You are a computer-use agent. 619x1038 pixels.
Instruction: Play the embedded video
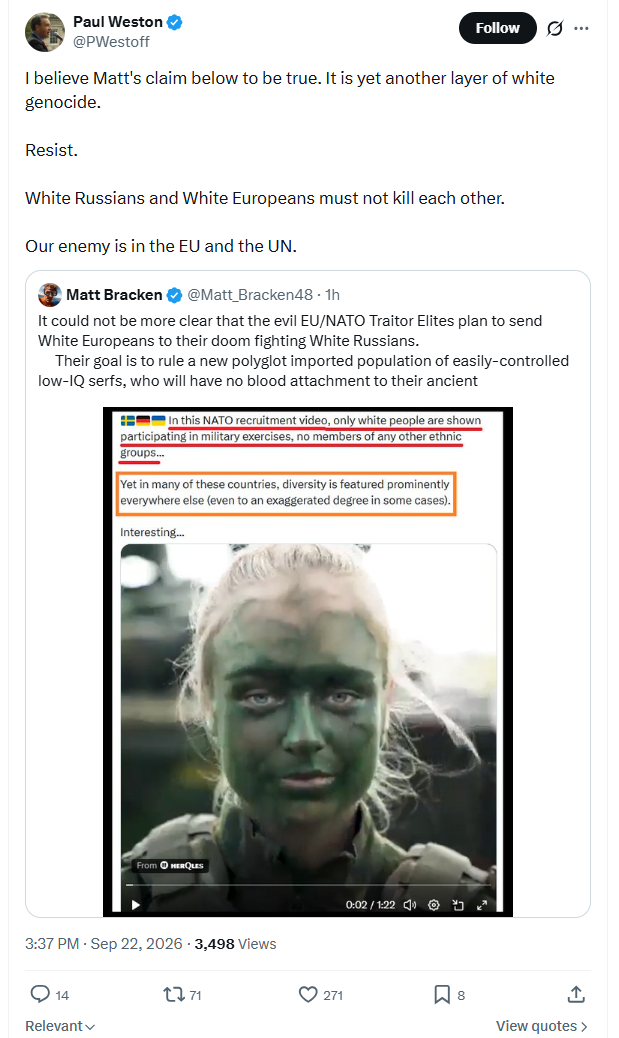136,904
